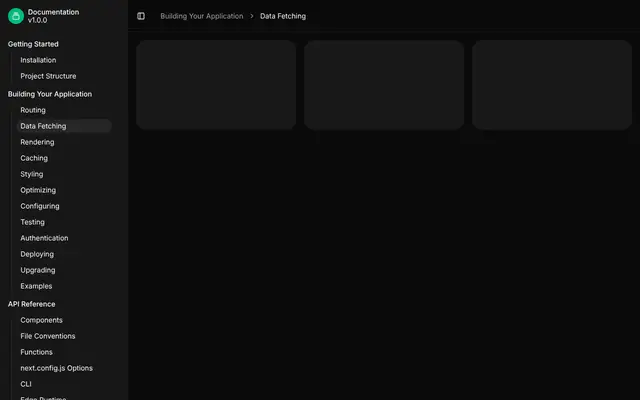Select Data Fetching in sidebar
640x400 pixels.
64,126
